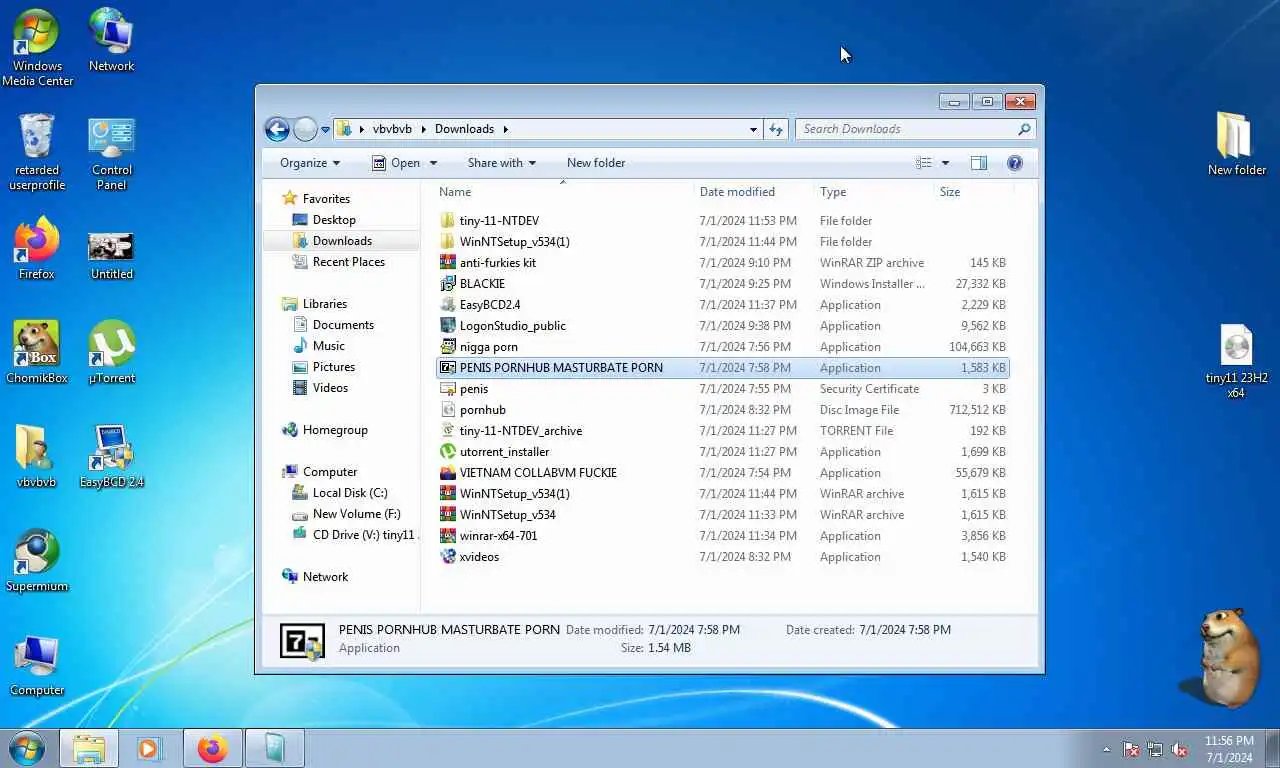Open the Pictures library
Viewport: 1280px width, 768px height.
pos(333,367)
